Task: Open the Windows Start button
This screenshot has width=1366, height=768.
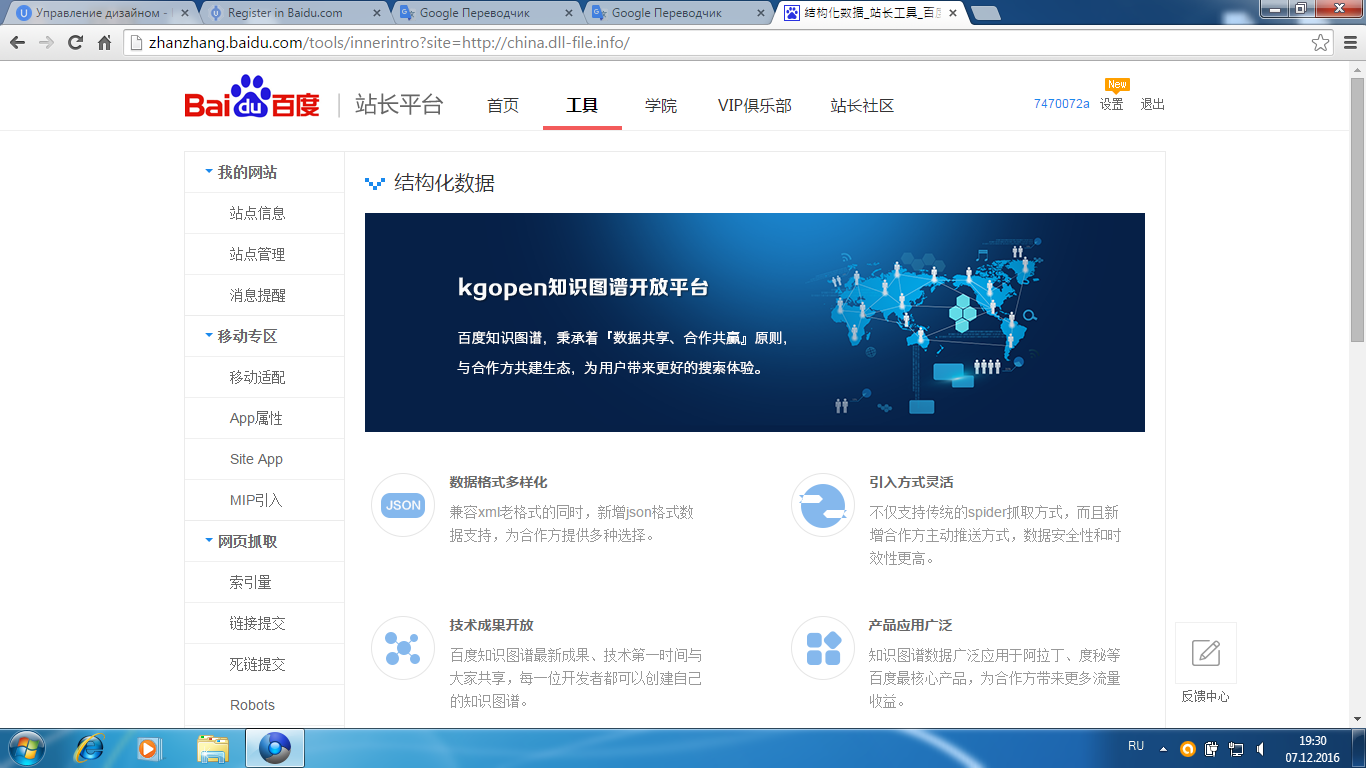Action: tap(25, 748)
